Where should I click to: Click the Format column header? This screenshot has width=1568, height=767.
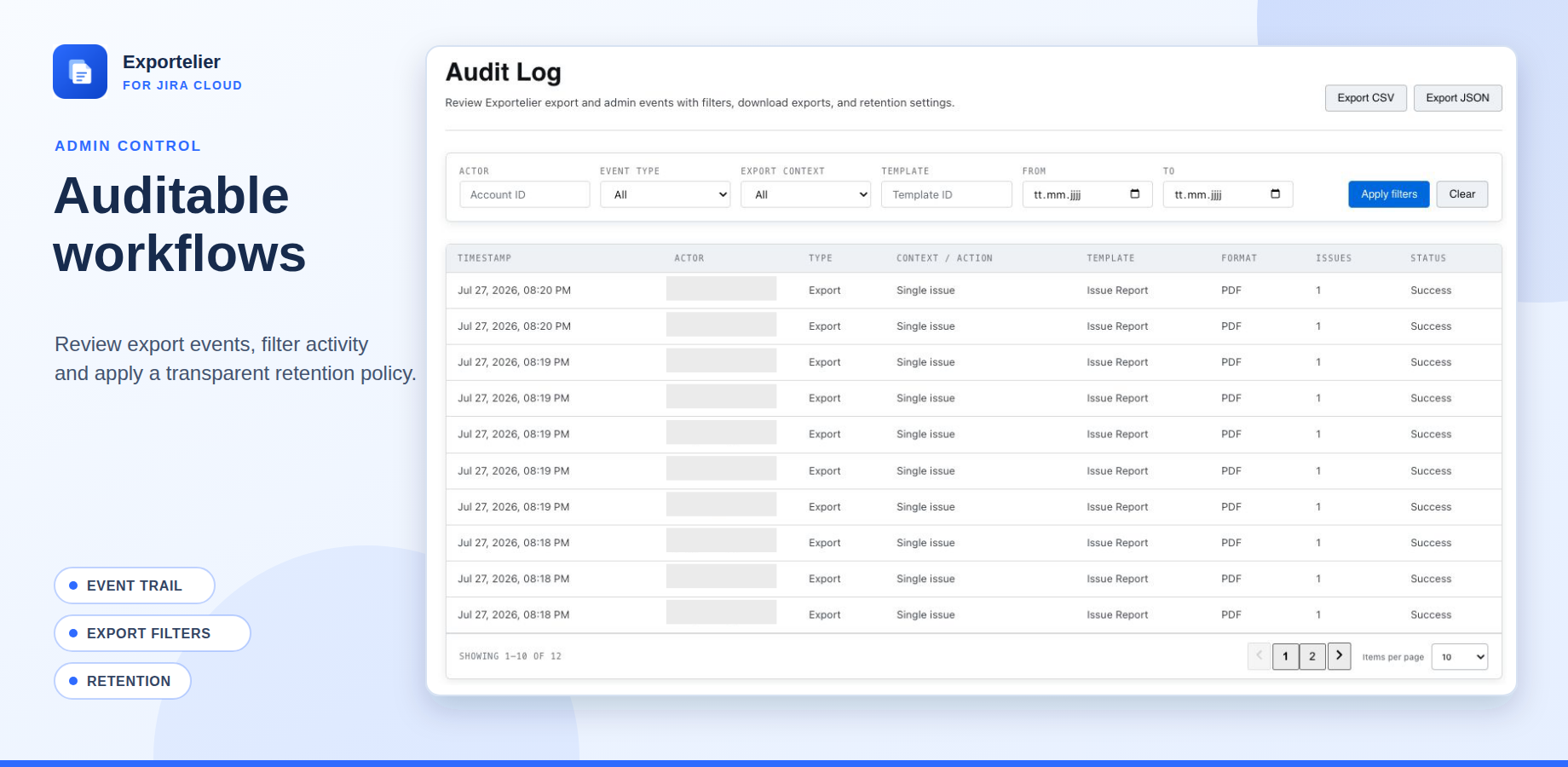coord(1238,258)
